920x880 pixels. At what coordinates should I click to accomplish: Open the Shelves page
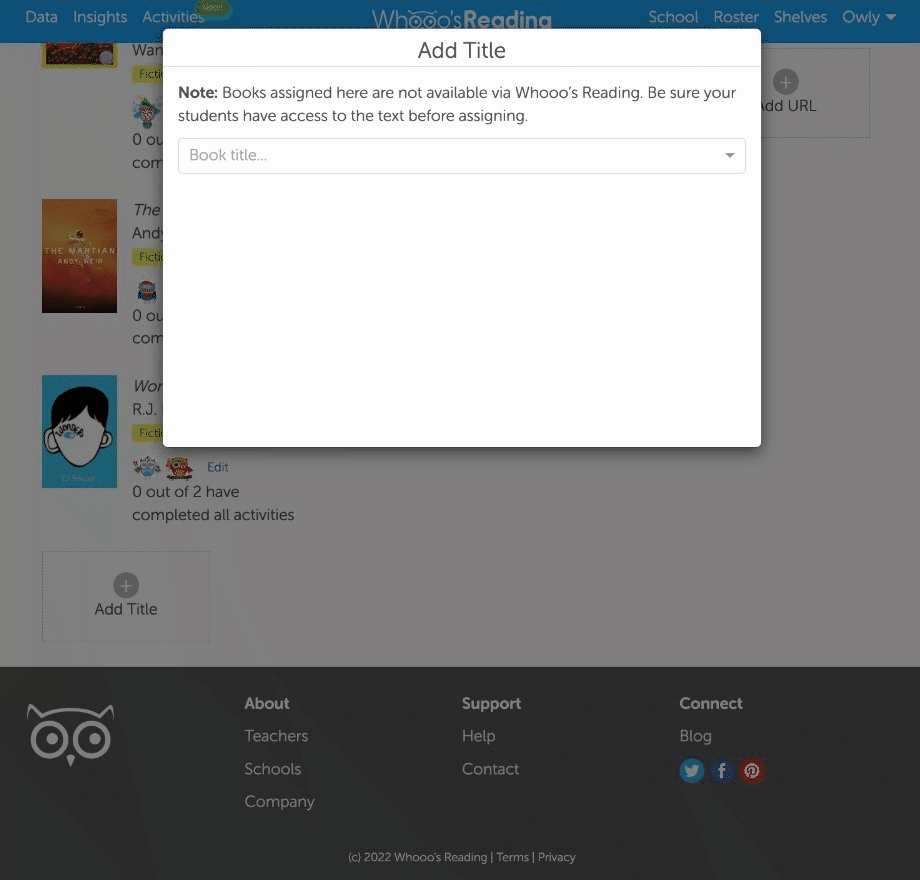(x=800, y=17)
